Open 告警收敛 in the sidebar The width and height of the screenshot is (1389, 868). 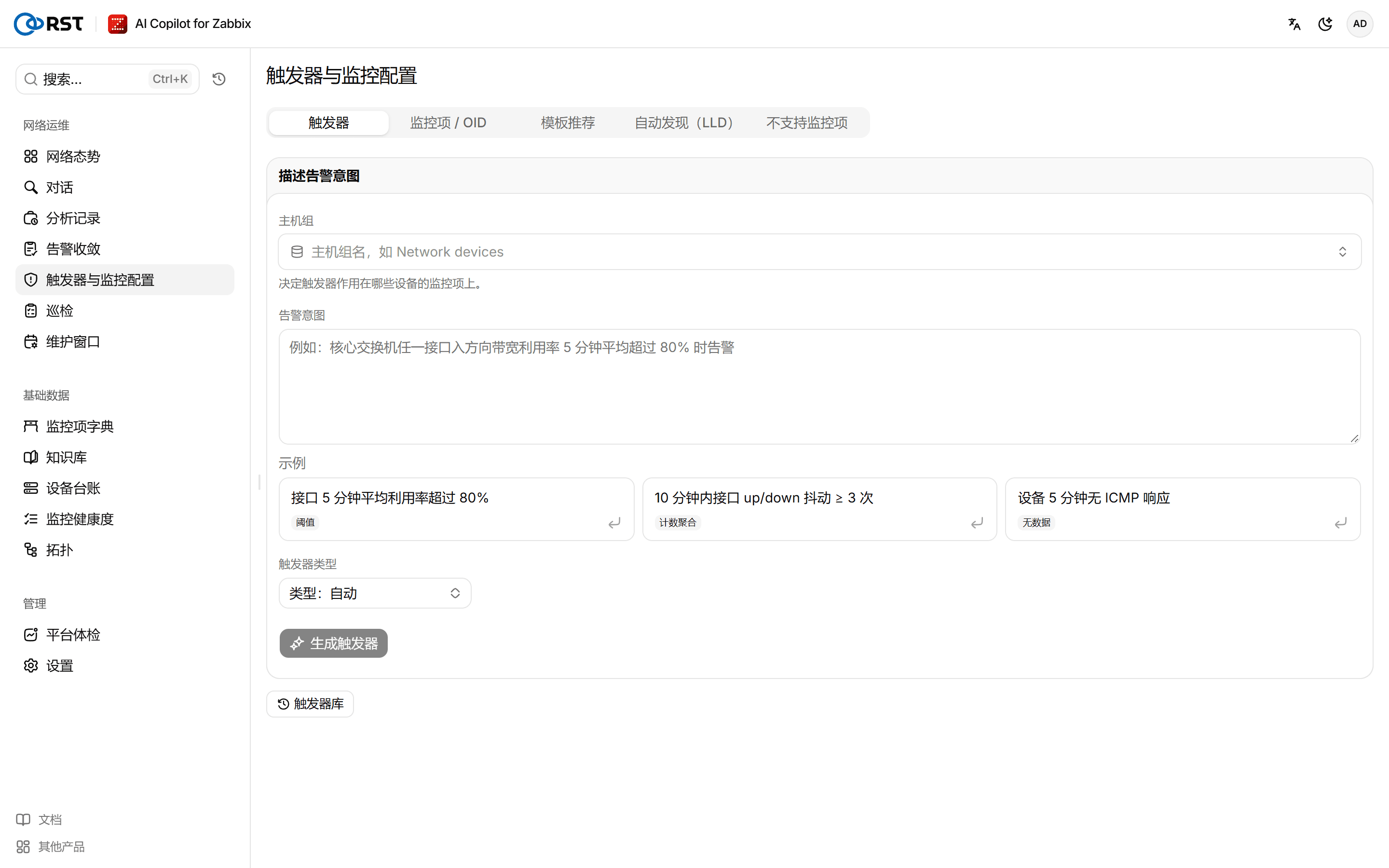click(x=124, y=248)
